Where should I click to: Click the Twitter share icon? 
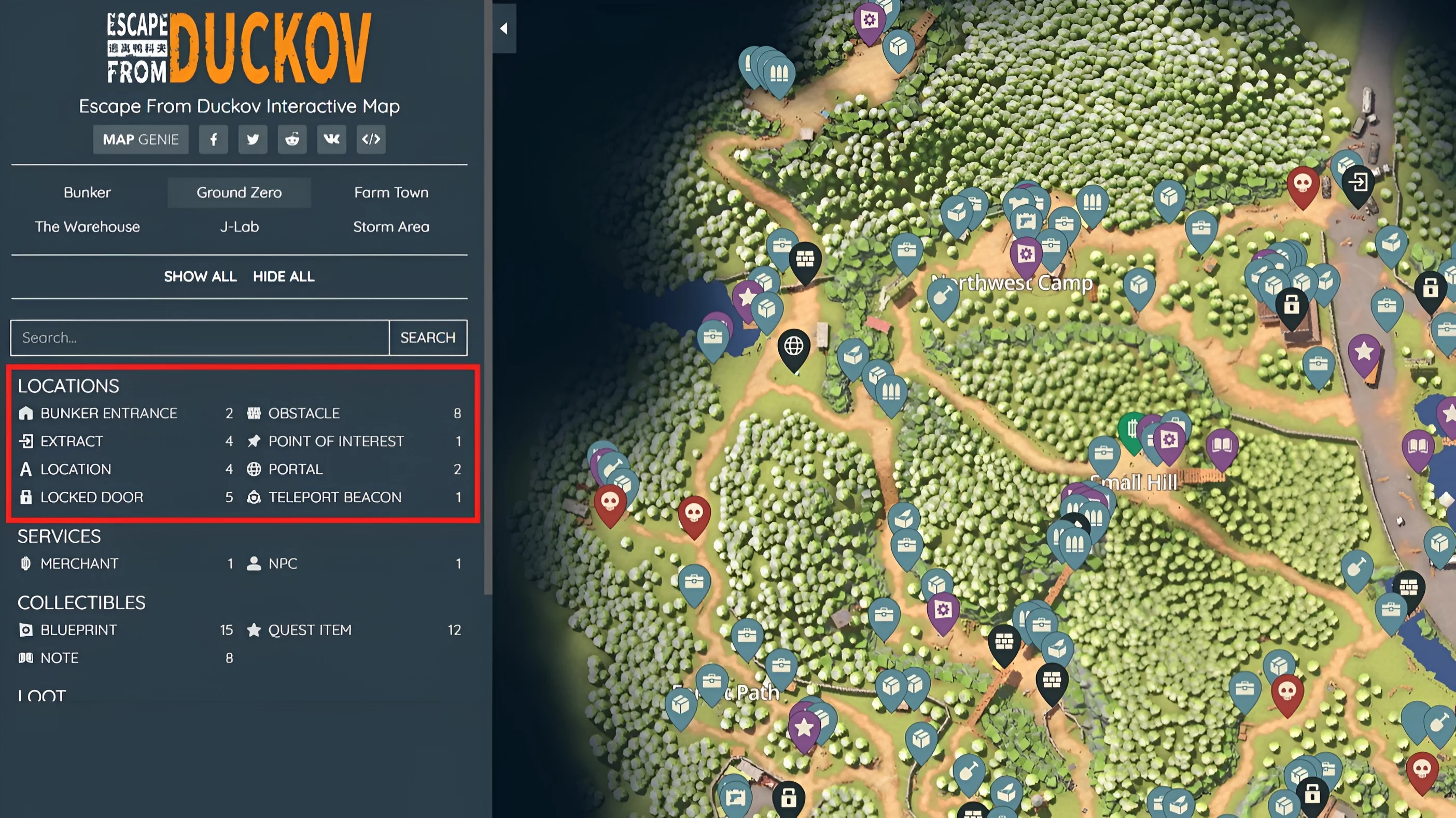tap(253, 139)
